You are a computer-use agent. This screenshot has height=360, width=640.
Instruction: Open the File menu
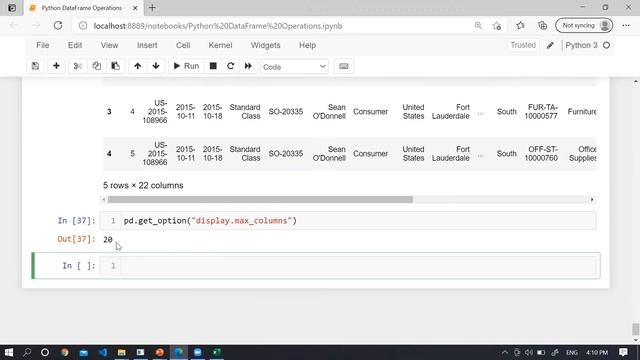pos(42,45)
